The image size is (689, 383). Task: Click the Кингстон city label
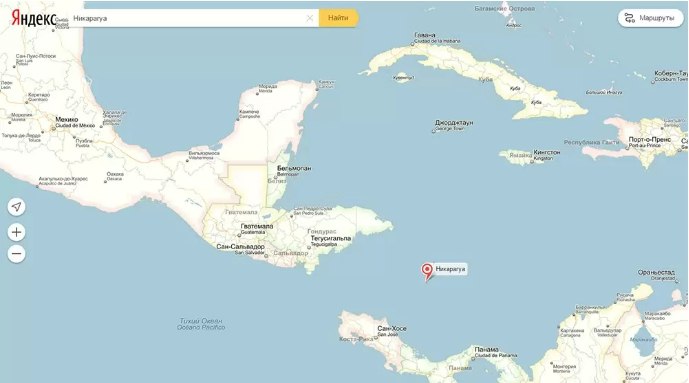(x=547, y=152)
